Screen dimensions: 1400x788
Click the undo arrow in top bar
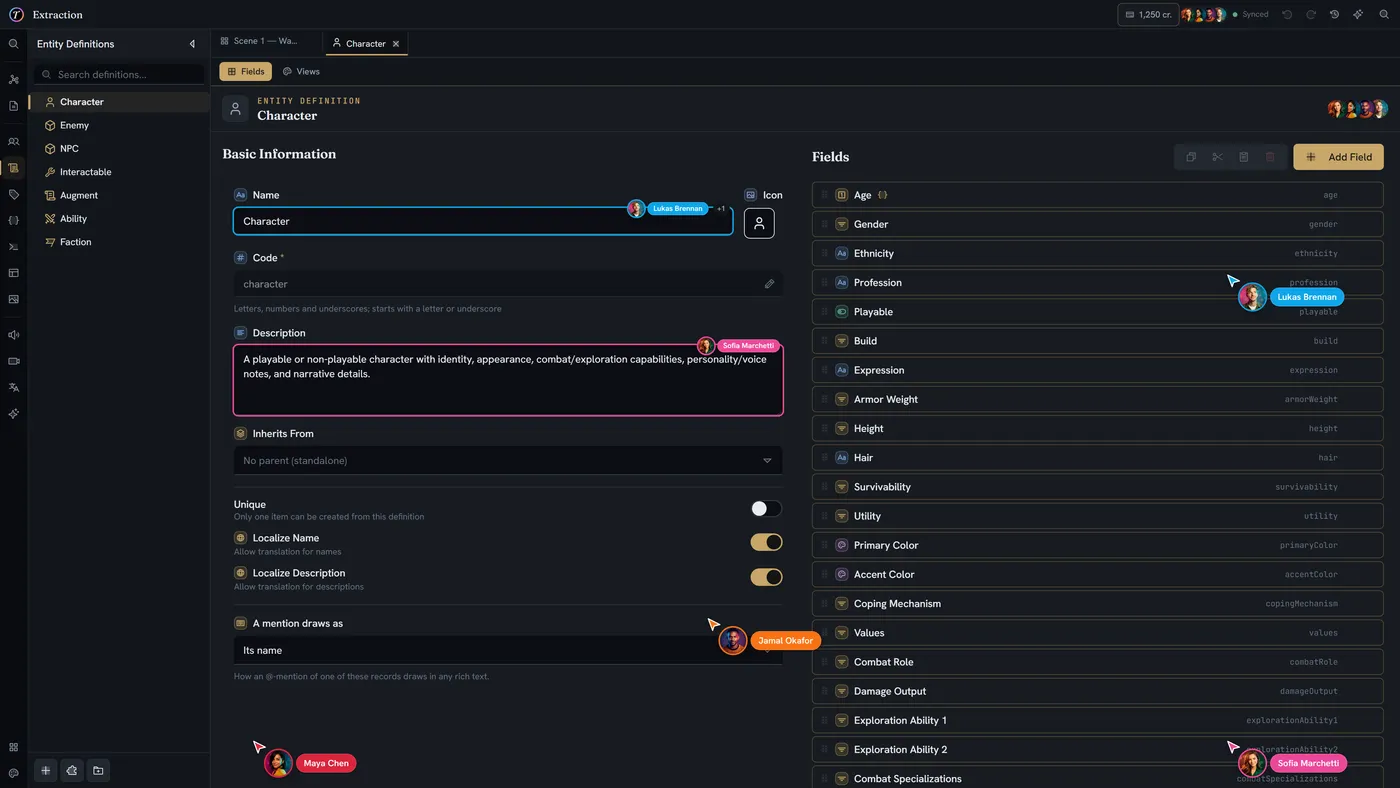click(1287, 15)
